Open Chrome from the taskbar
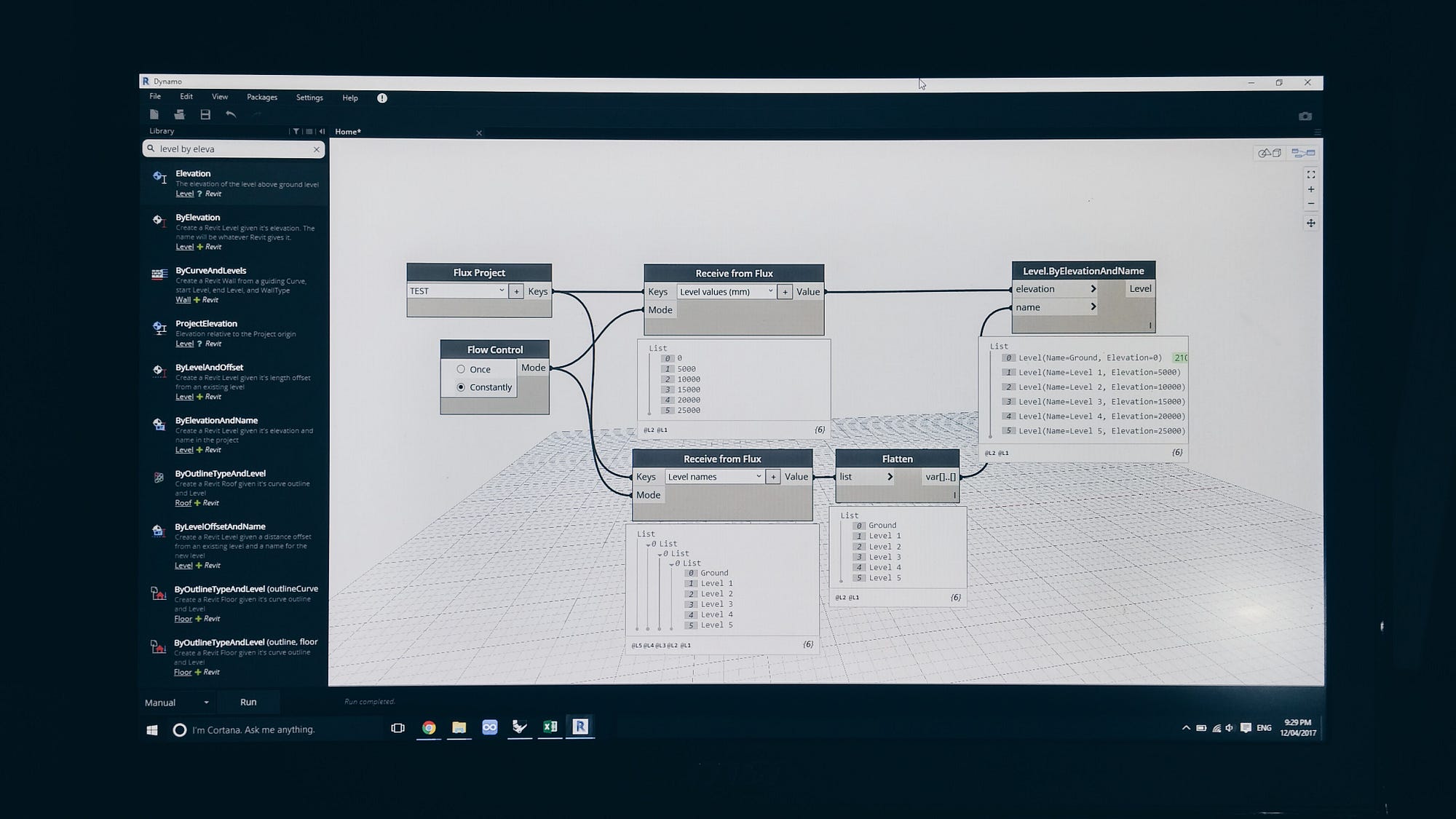The image size is (1456, 819). click(429, 727)
